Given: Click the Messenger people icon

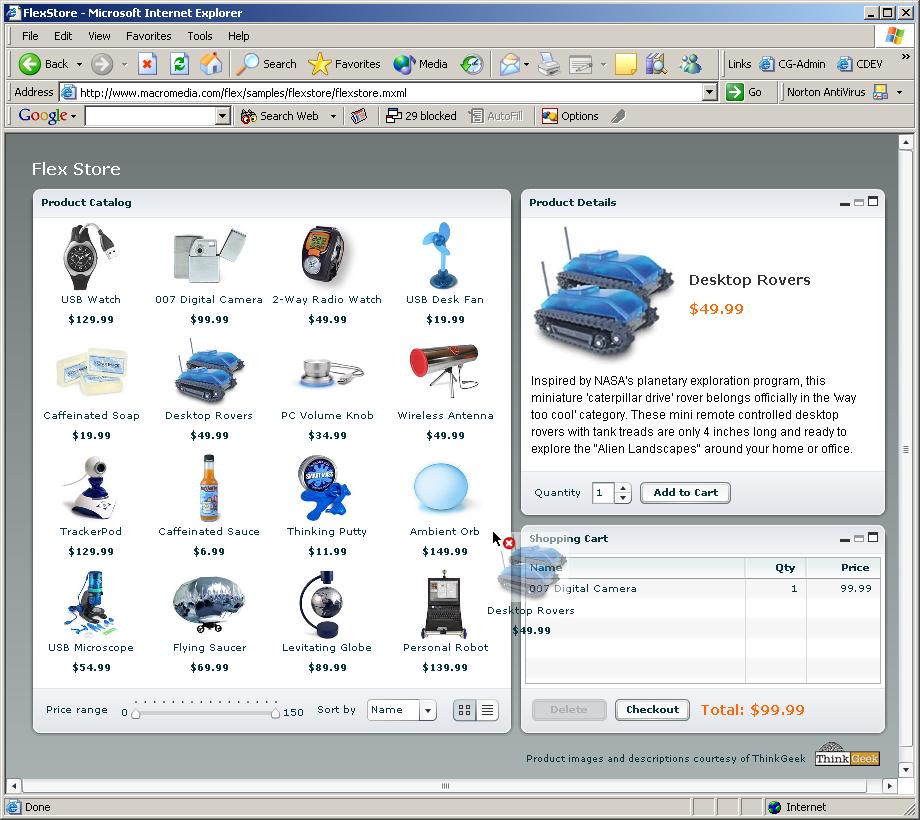Looking at the screenshot, I should click(691, 64).
